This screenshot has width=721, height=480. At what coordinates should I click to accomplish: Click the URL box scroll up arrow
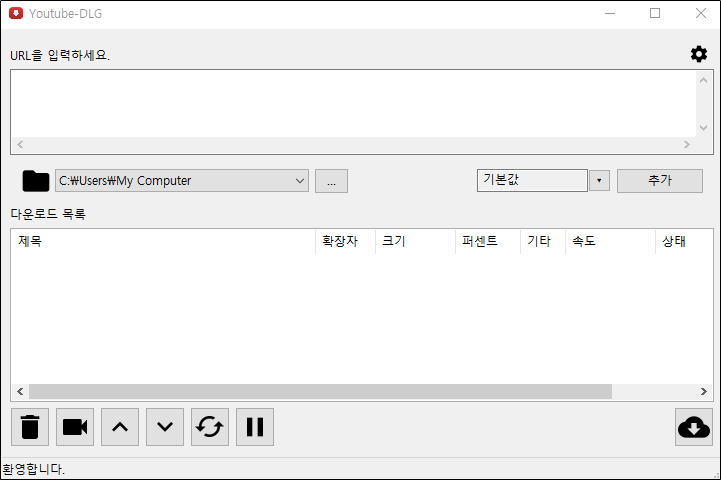(703, 80)
